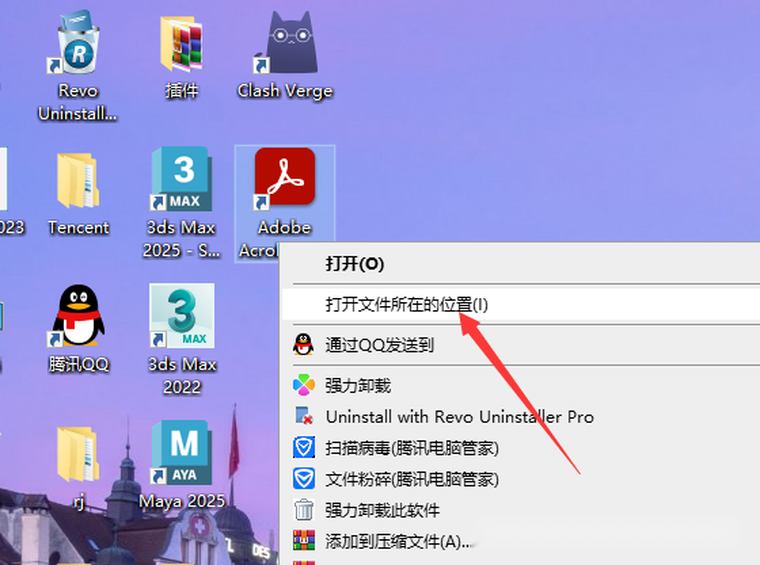
Task: Choose 添加到压缩文件(A) menu entry
Action: click(x=398, y=541)
